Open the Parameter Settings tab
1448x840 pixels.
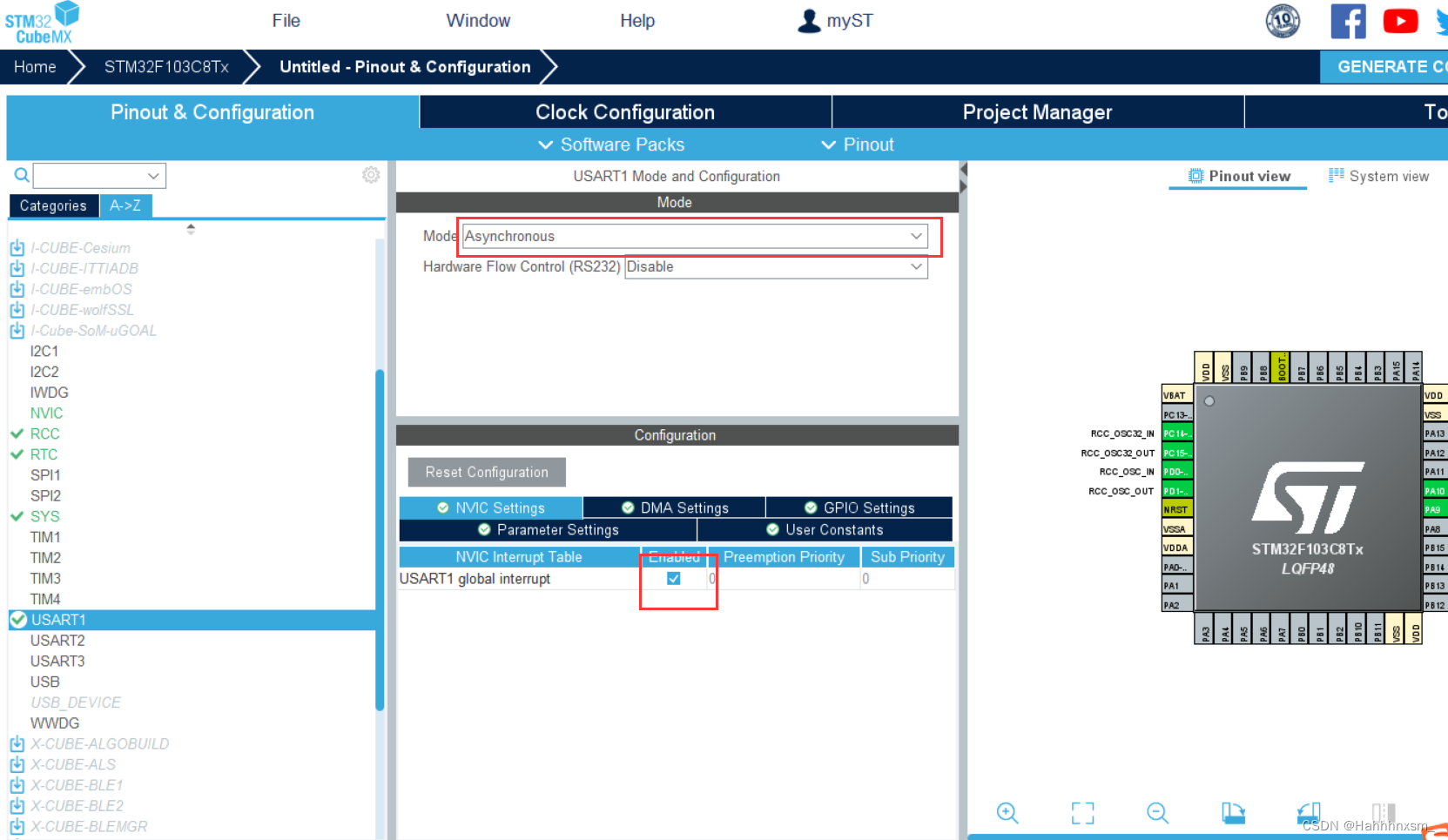(548, 529)
